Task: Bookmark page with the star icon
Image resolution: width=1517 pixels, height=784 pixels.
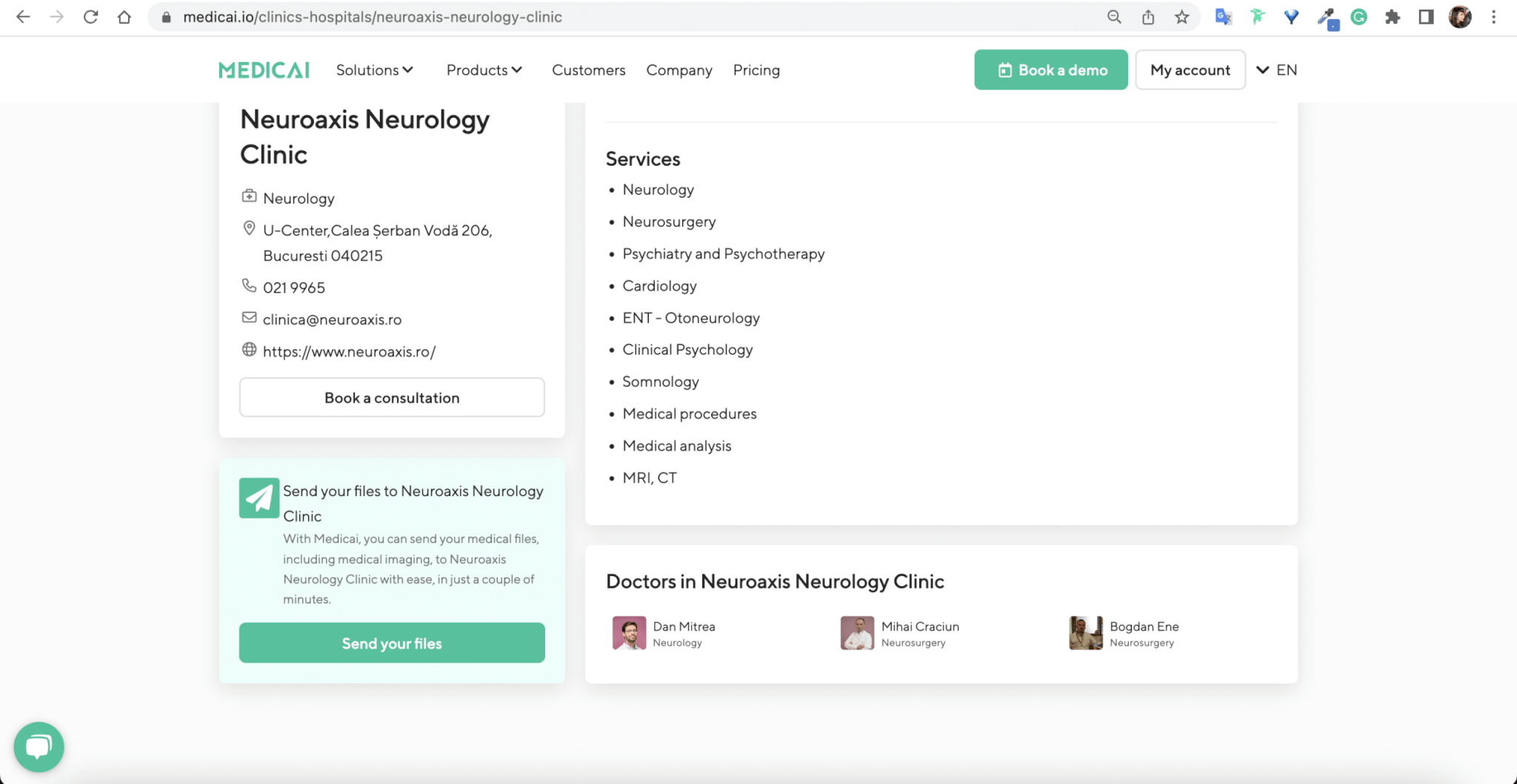Action: coord(1181,17)
